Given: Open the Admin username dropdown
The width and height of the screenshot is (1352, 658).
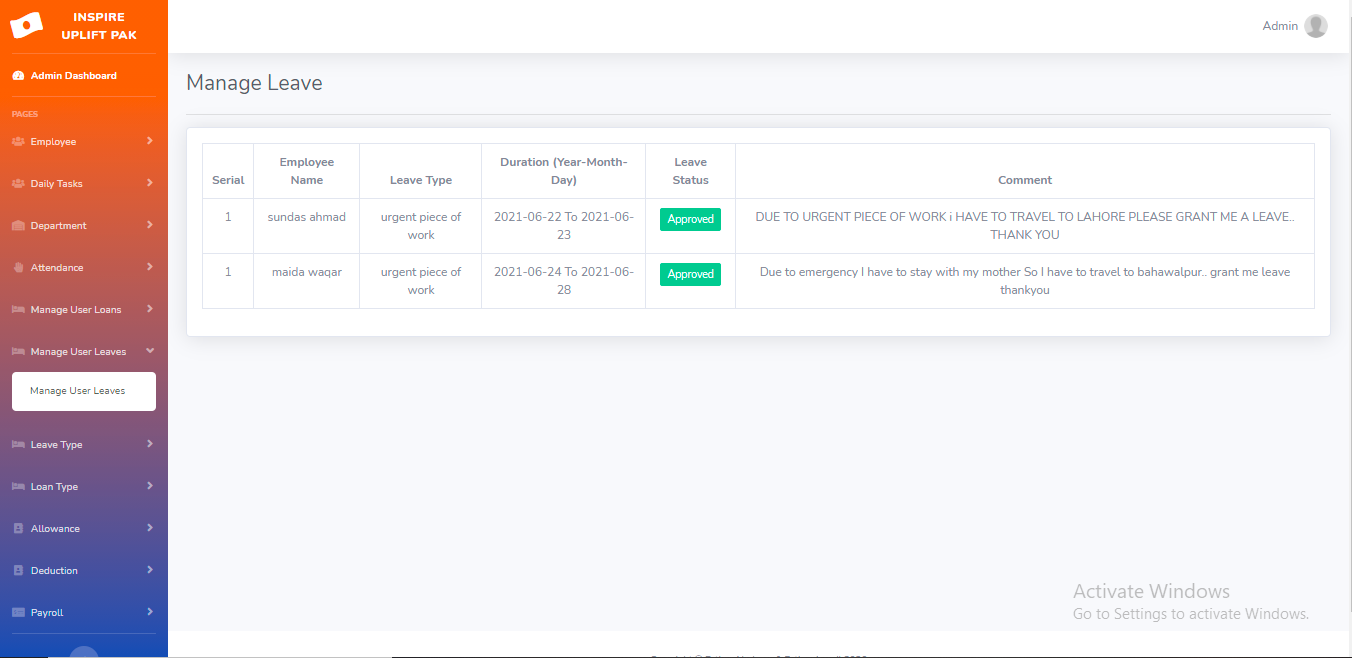Looking at the screenshot, I should (x=1279, y=26).
